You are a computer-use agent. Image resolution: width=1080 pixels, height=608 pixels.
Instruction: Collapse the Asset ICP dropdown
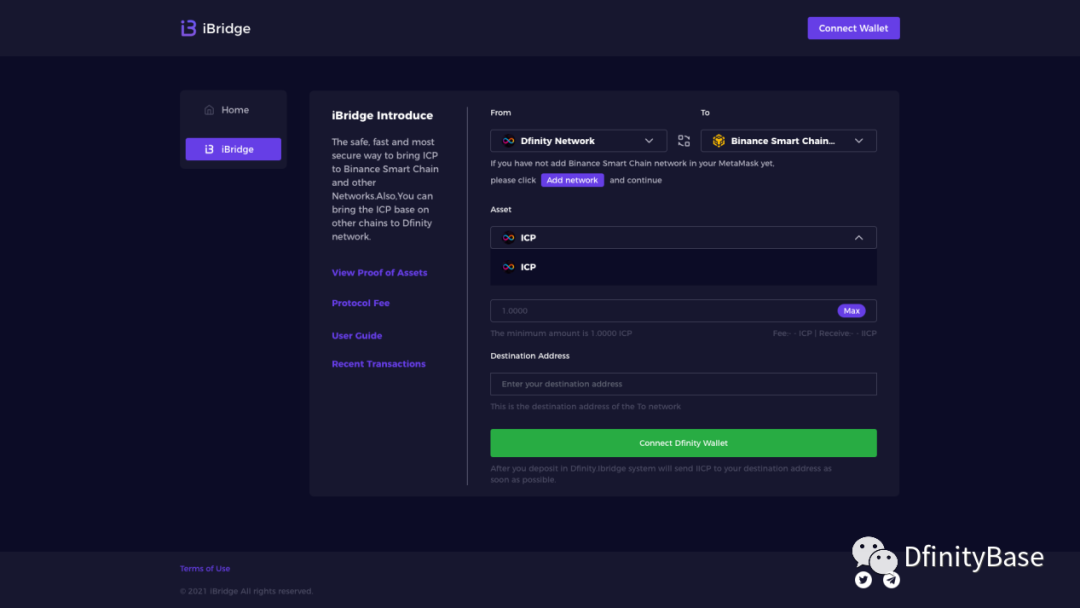tap(683, 238)
